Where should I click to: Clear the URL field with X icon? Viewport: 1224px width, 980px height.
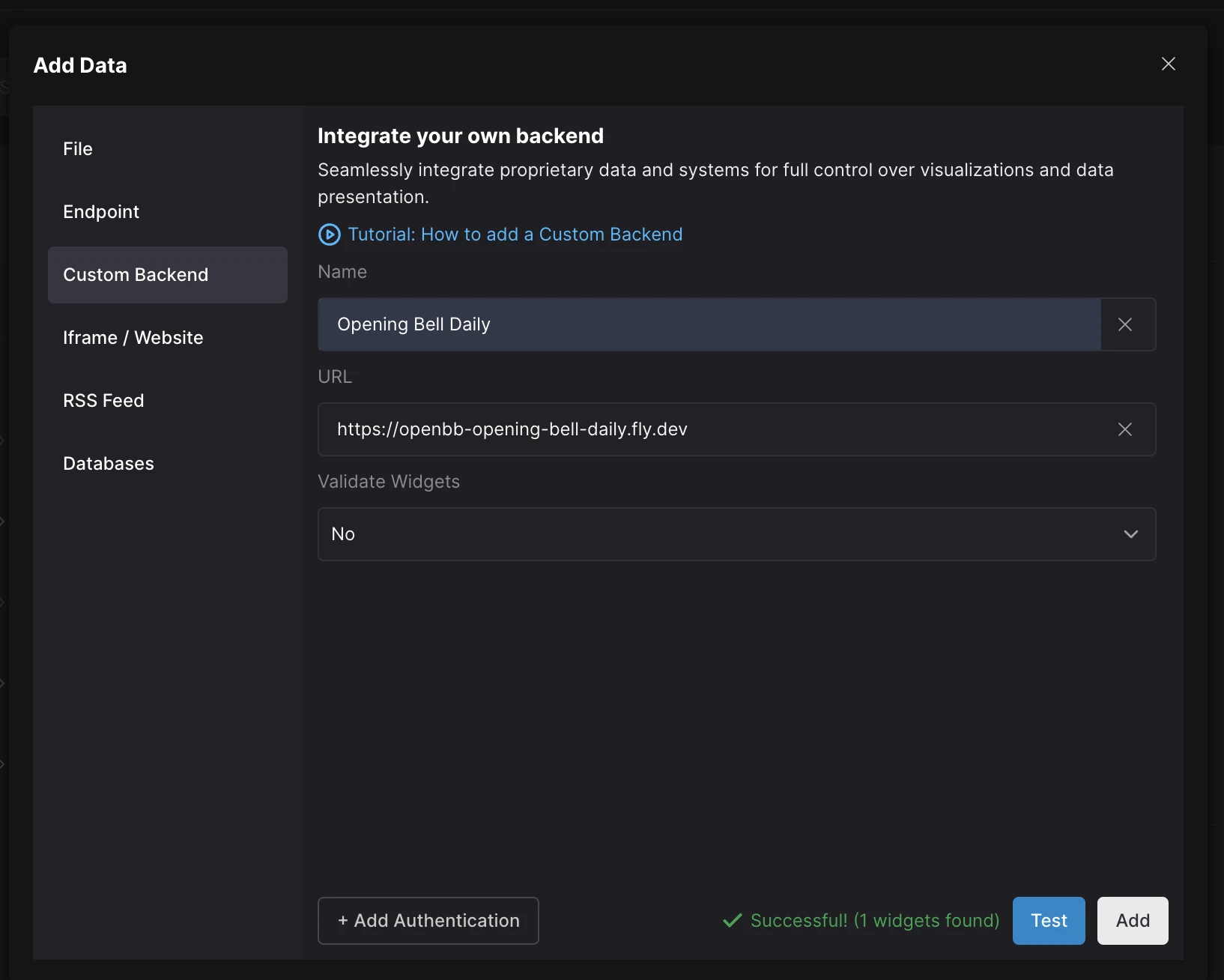coord(1124,429)
